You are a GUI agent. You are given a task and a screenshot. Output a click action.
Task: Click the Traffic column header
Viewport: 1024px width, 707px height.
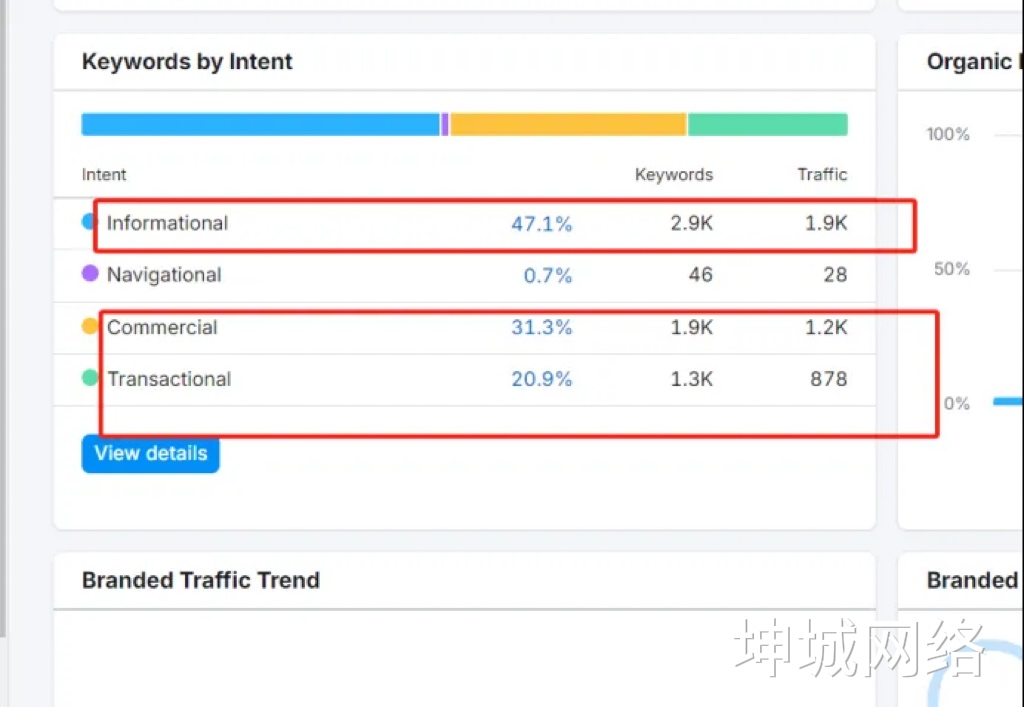tap(822, 175)
